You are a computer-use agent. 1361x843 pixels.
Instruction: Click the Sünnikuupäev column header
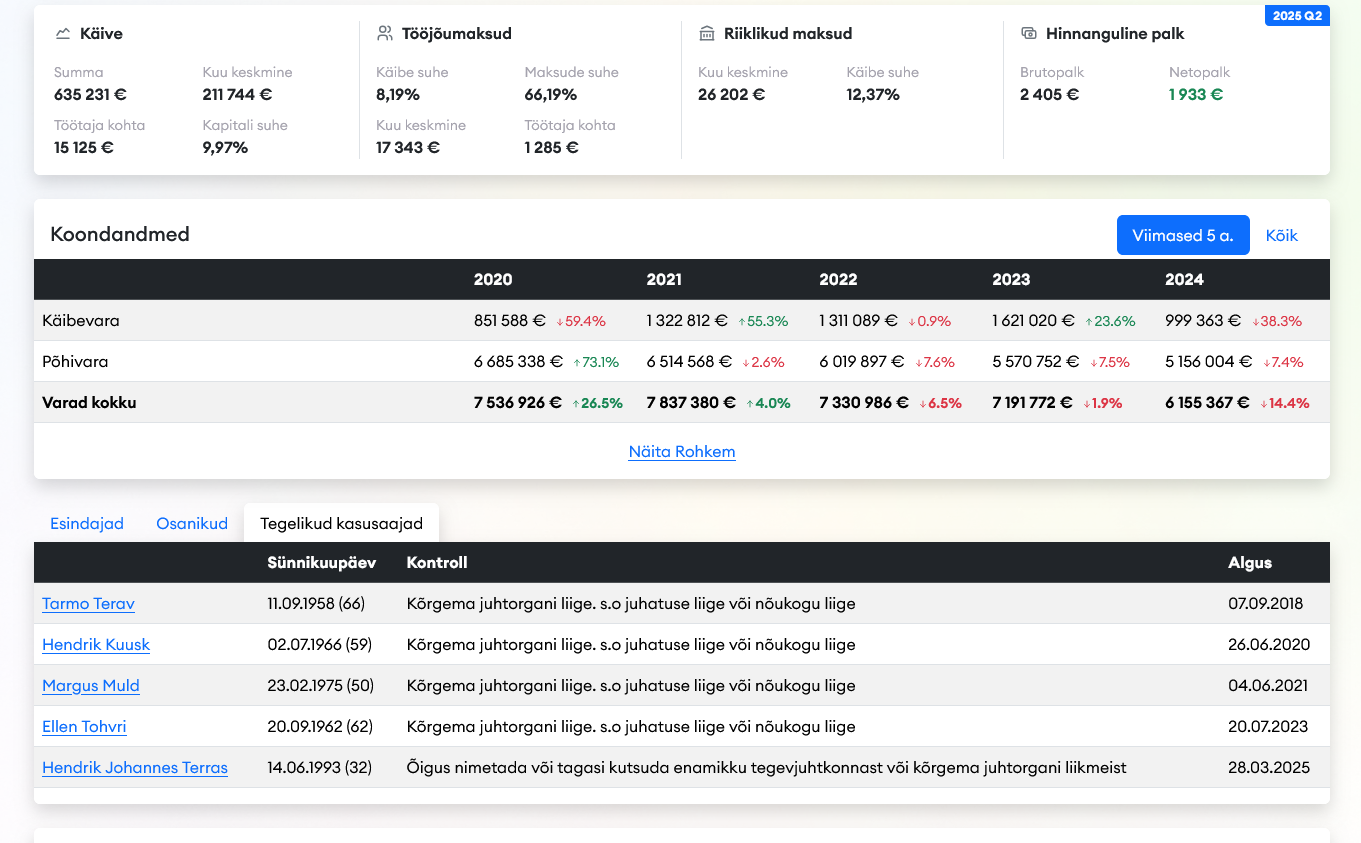[321, 563]
